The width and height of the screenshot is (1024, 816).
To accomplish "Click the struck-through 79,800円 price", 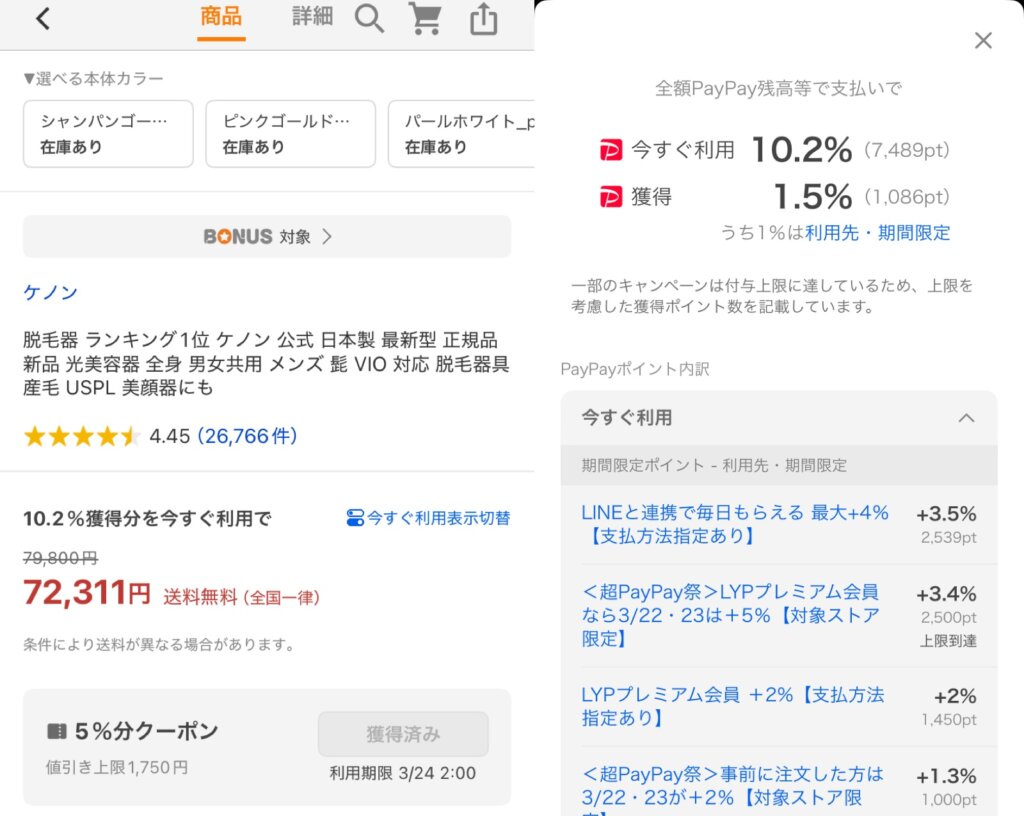I will coord(60,558).
